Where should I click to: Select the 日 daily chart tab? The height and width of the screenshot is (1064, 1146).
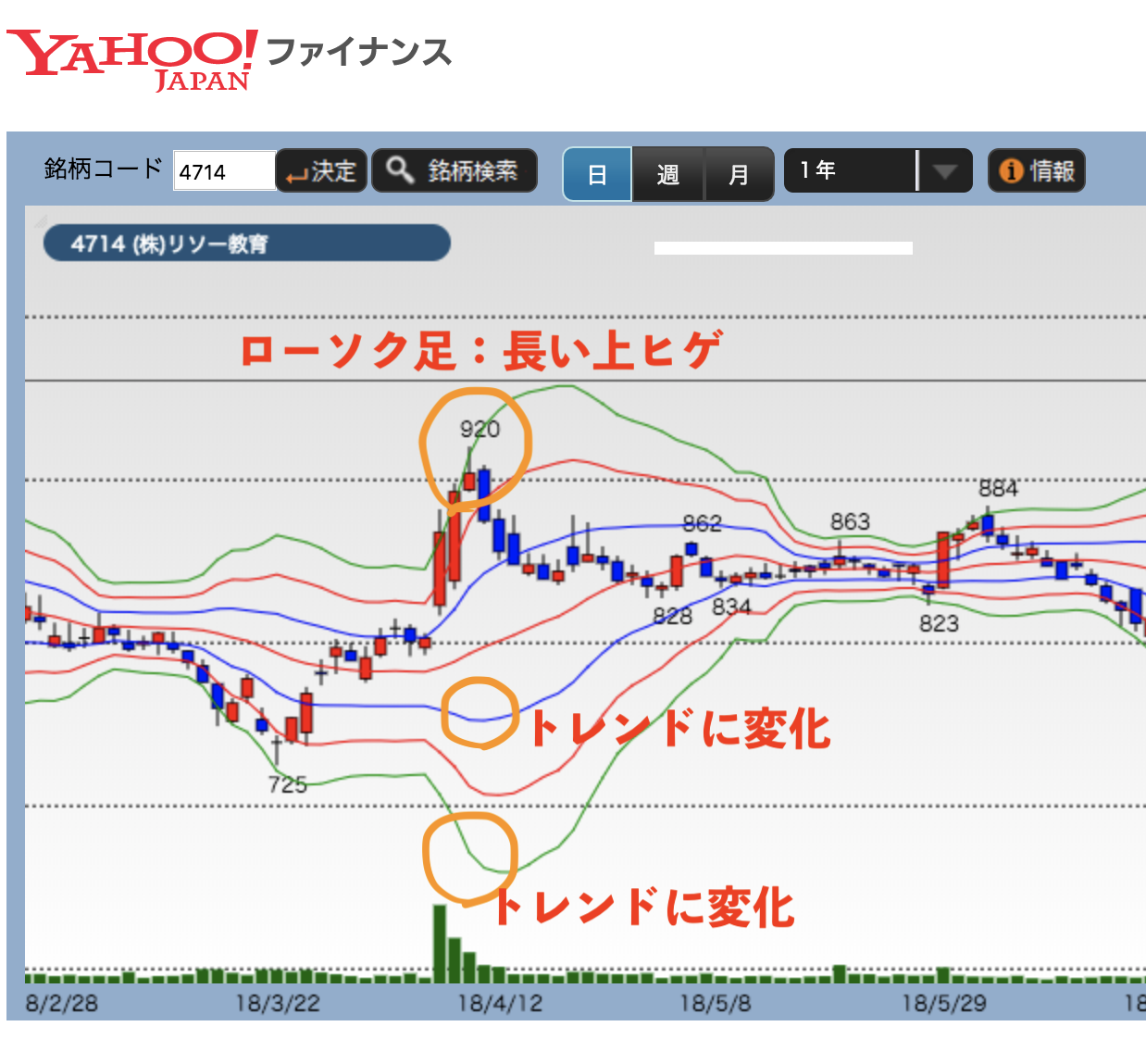click(x=598, y=174)
